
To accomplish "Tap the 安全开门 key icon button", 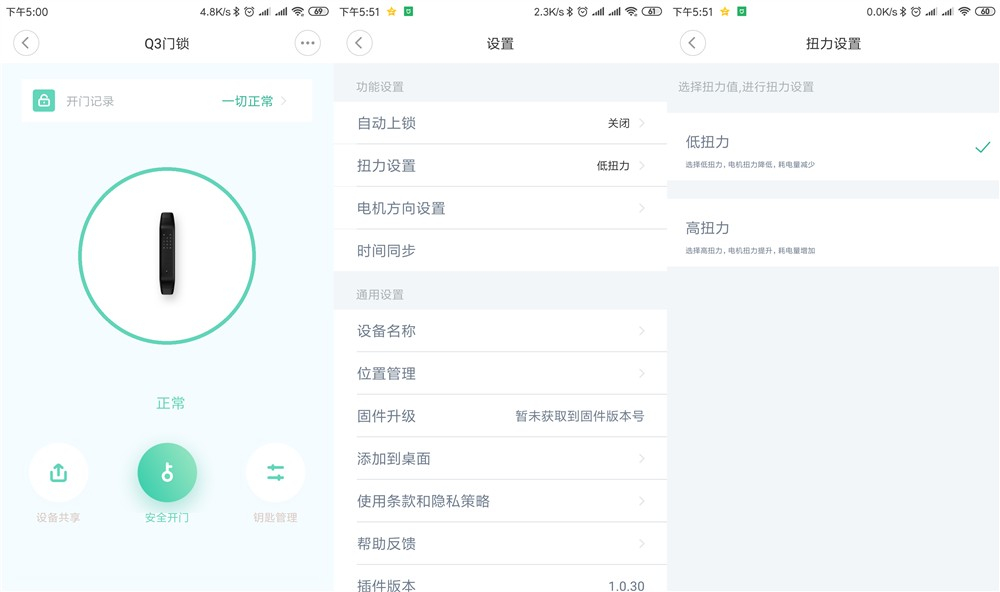I will click(166, 472).
